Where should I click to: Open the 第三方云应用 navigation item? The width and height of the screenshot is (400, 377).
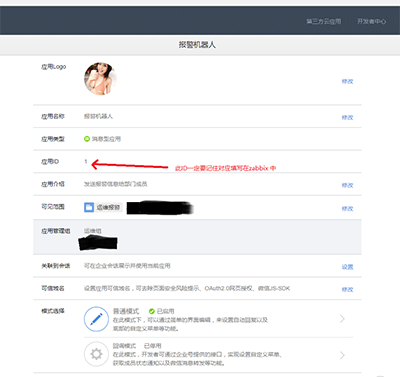coord(324,21)
